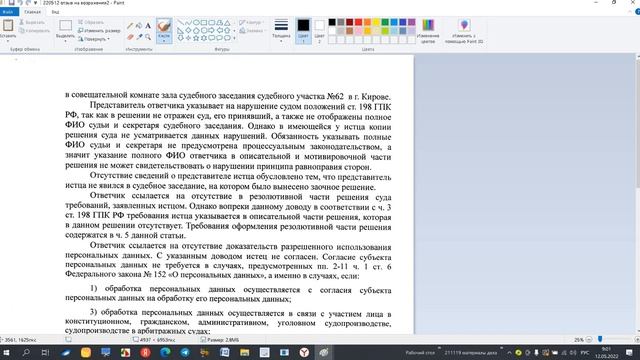Switch to the View ribbon tab
This screenshot has height=360, width=640.
click(55, 12)
